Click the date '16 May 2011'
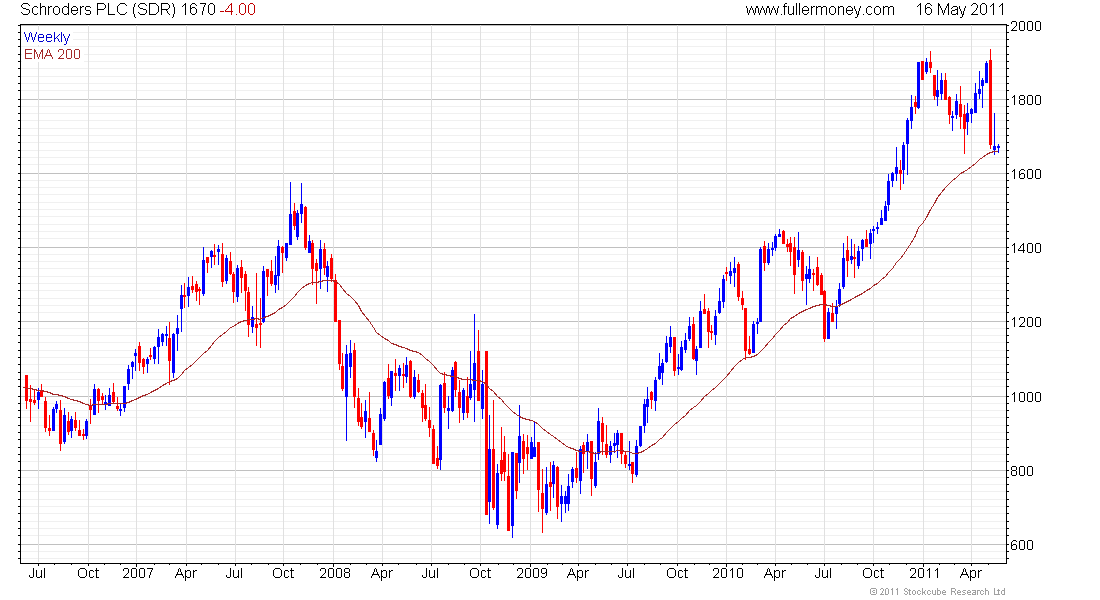Viewport: 1100px width, 600px height. pos(960,10)
